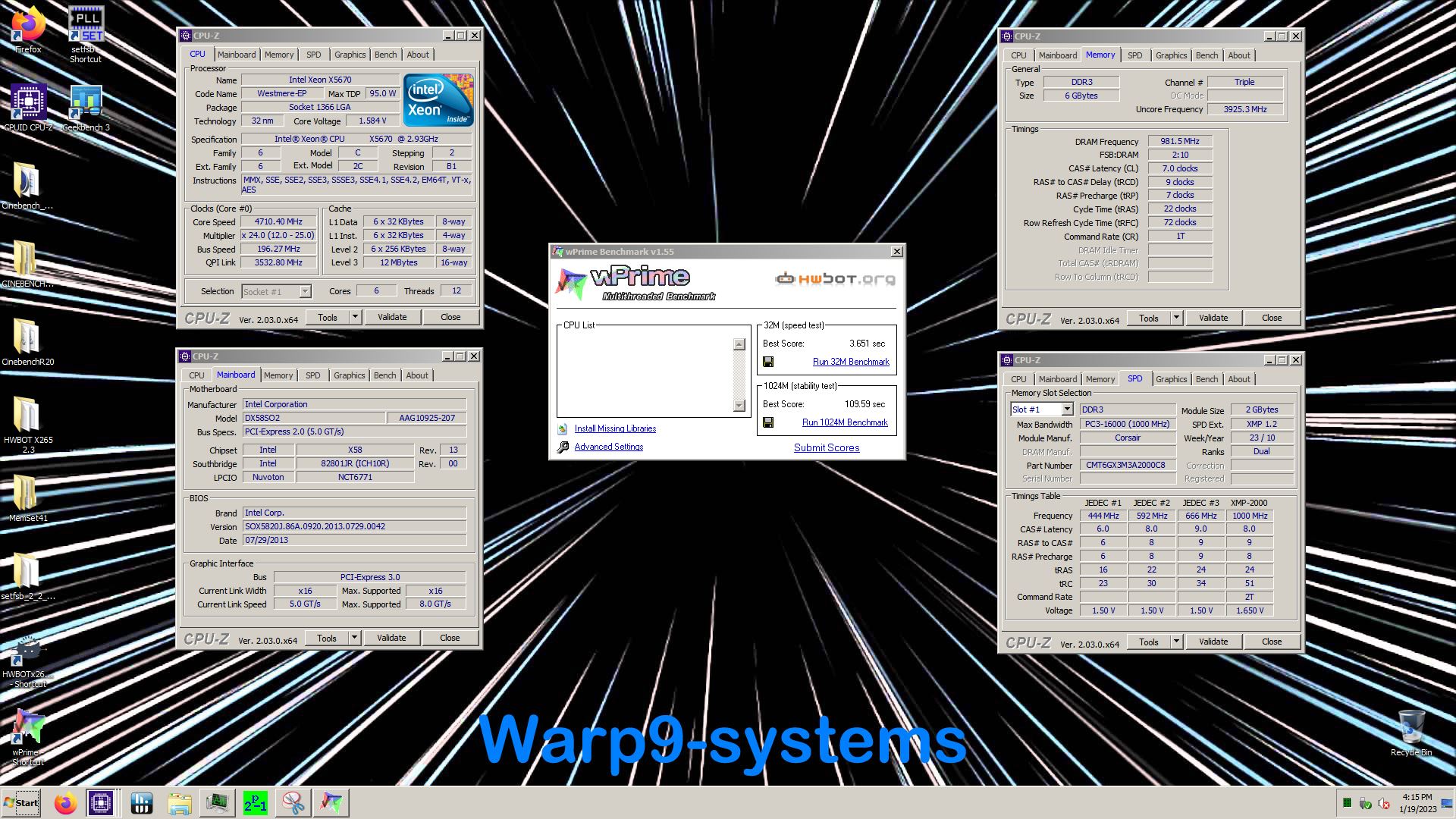Click Windows Explorer folder taskbar icon

click(180, 803)
